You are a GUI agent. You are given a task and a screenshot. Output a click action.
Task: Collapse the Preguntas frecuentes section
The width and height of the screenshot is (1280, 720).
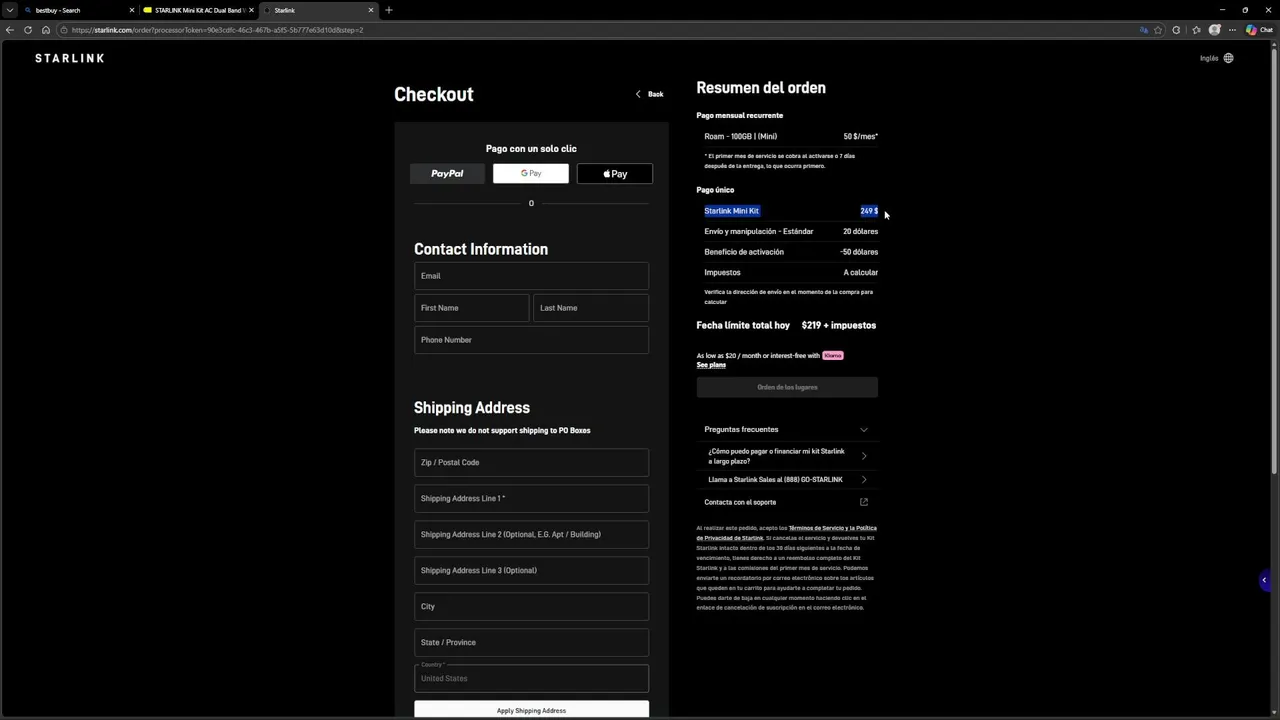864,430
